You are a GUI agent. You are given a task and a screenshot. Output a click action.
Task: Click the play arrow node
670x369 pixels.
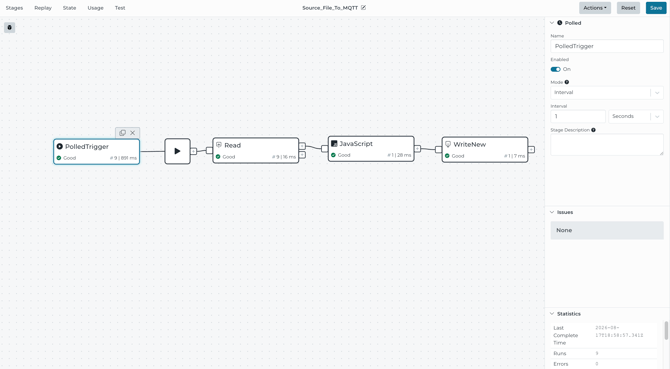(177, 151)
